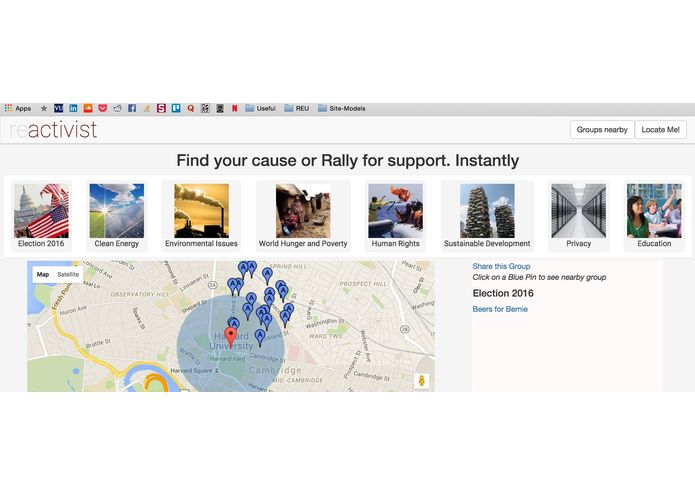Select the Clean Energy cause card

117,216
